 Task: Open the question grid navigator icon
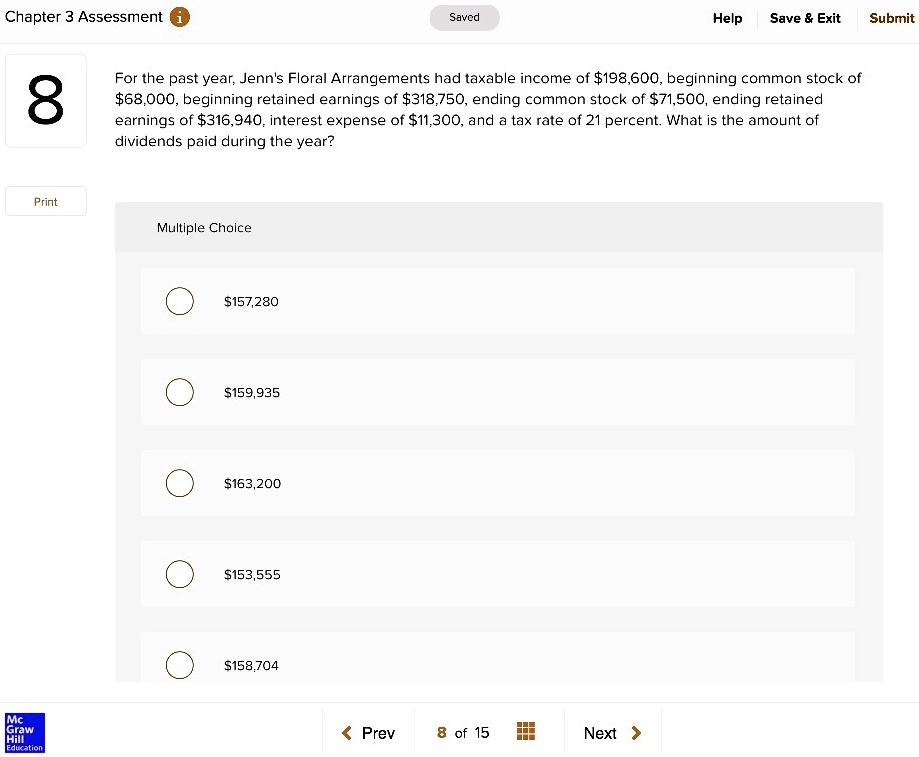pos(527,732)
